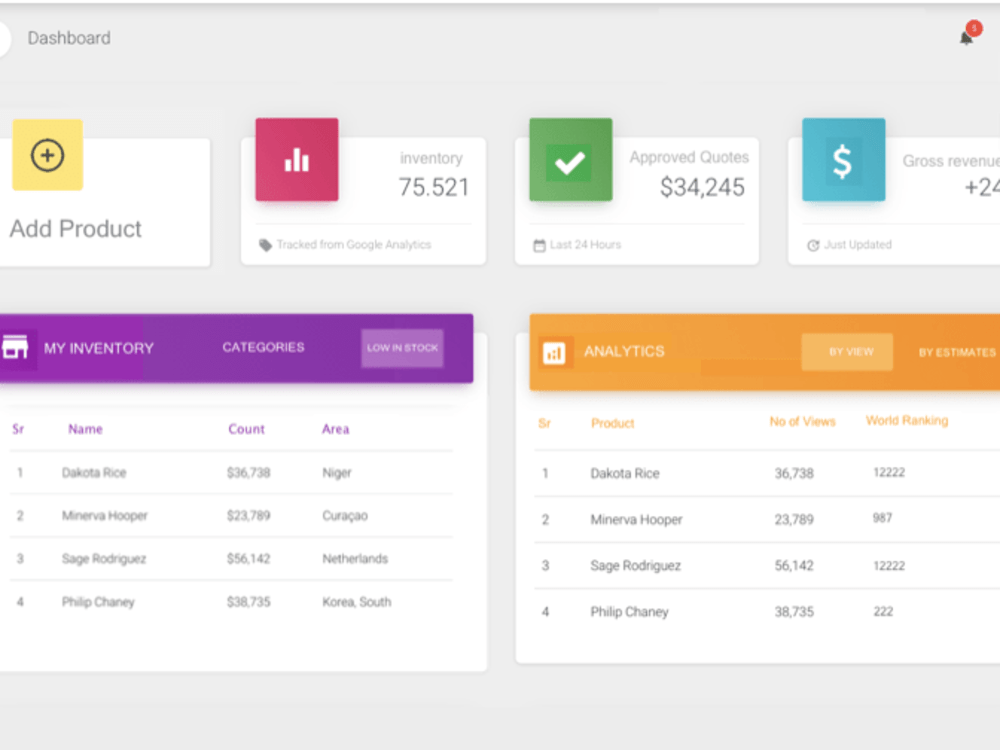
Task: Click the ANALYTICS panel title
Action: pyautogui.click(x=624, y=351)
